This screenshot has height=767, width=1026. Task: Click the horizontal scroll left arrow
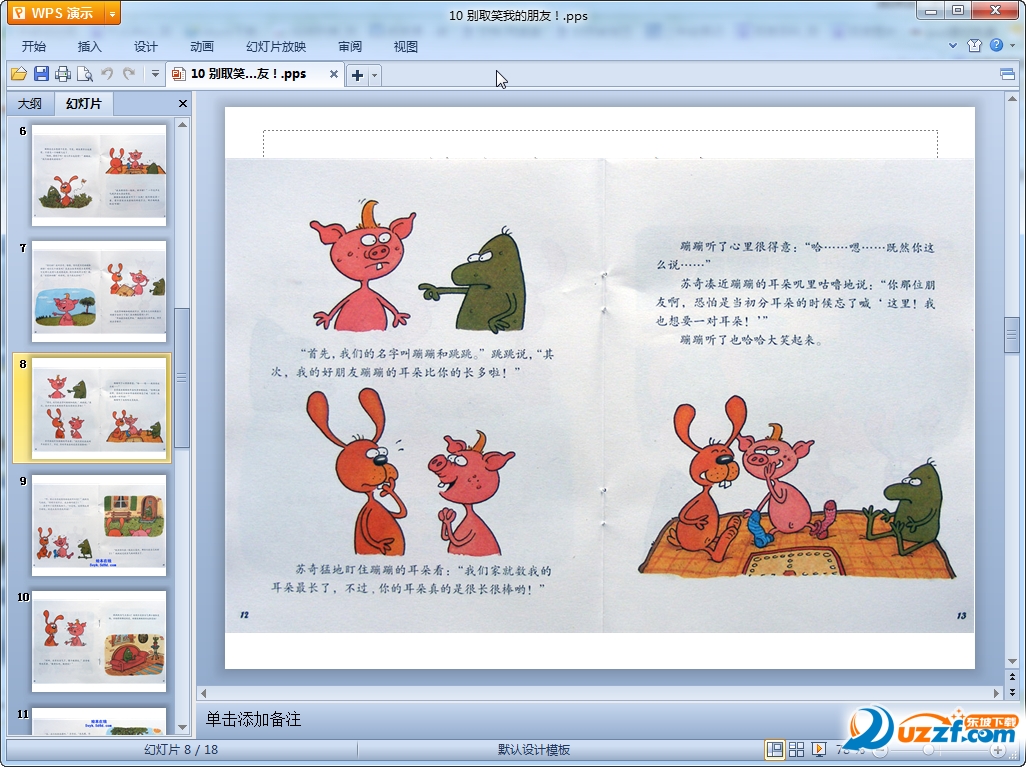(x=203, y=692)
